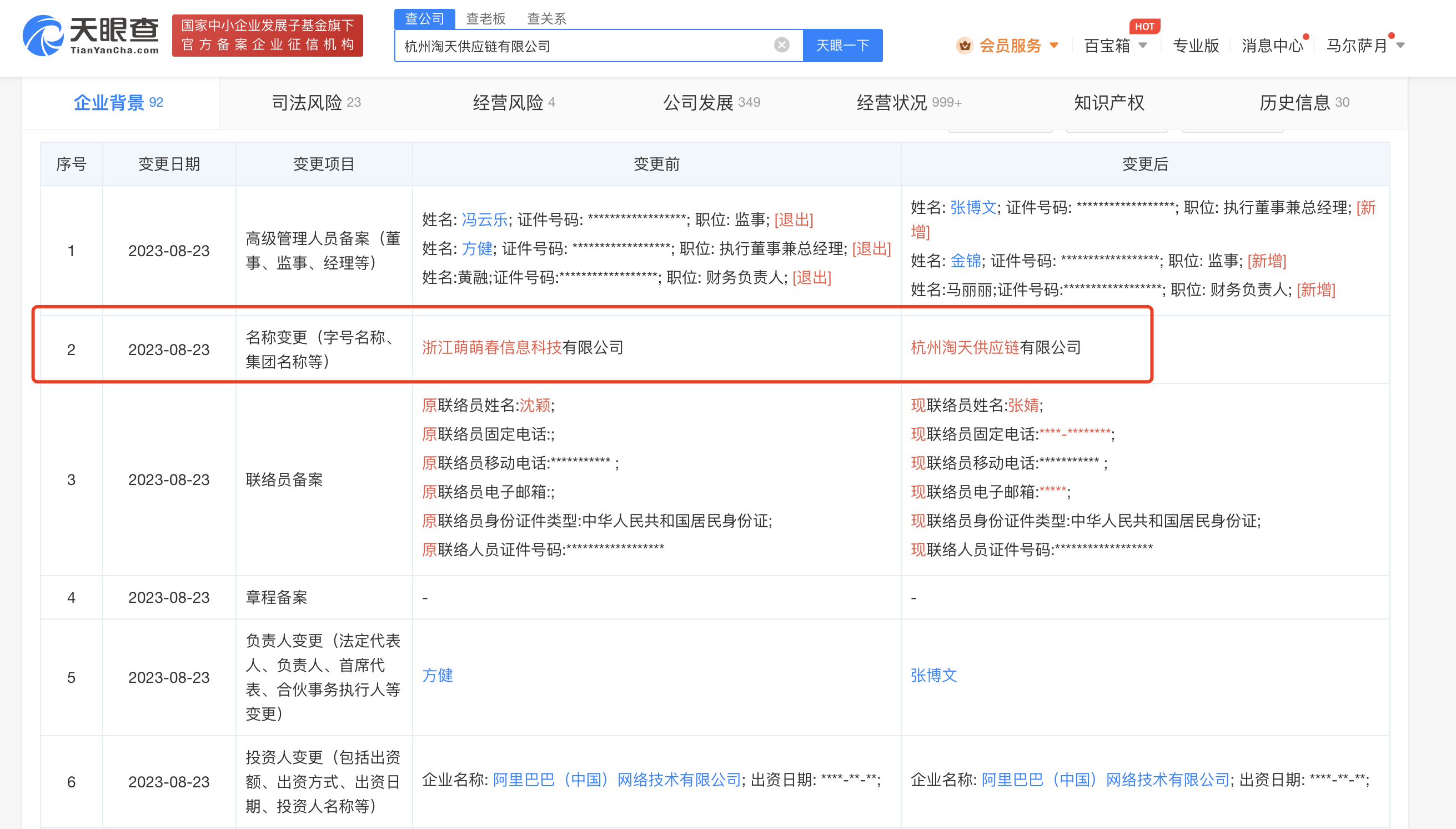Click the HOT badge above 百宝箱

tap(1144, 26)
